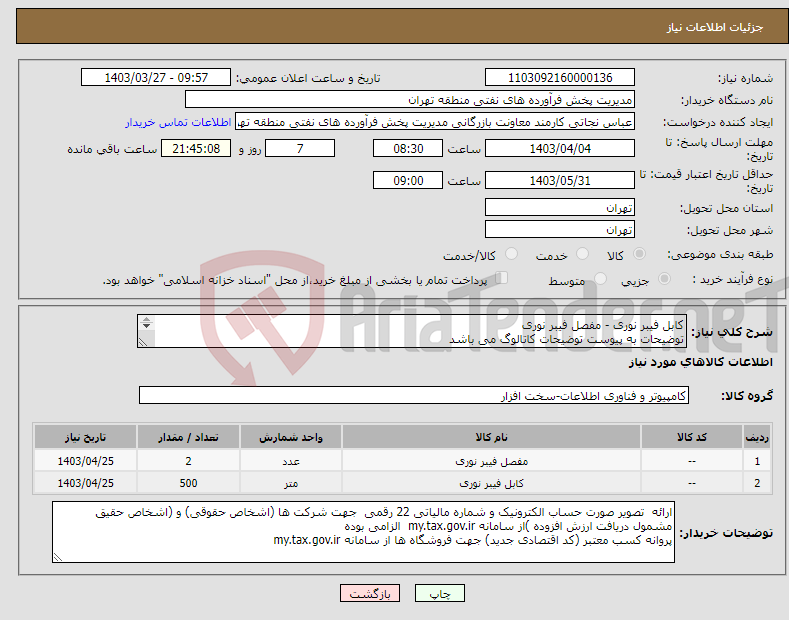Click the resize grip of توضیحات خریدار box
This screenshot has height=620, width=789.
58,557
